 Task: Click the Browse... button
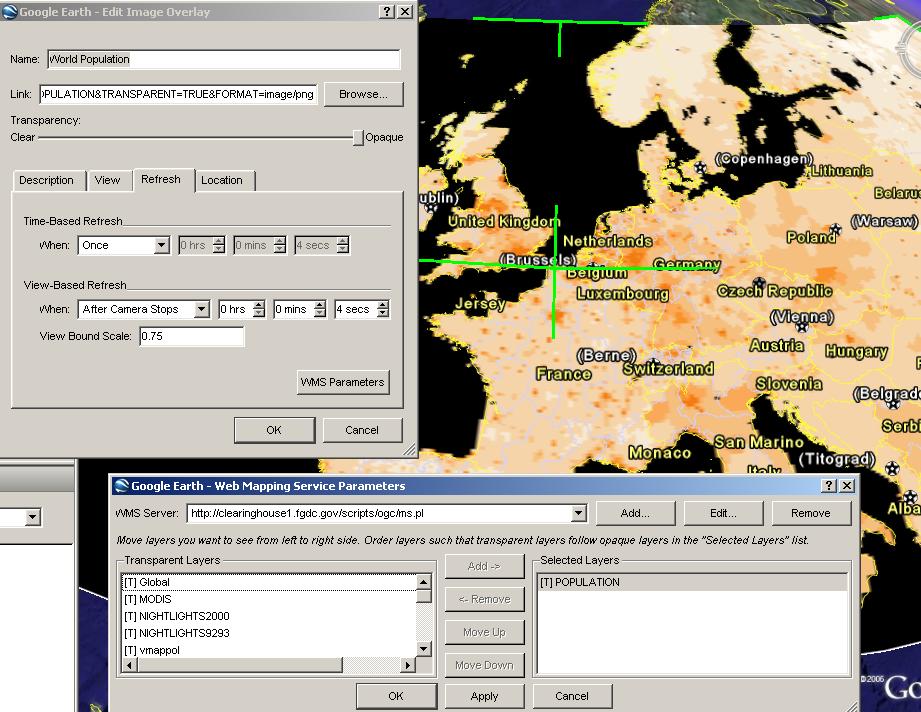363,95
